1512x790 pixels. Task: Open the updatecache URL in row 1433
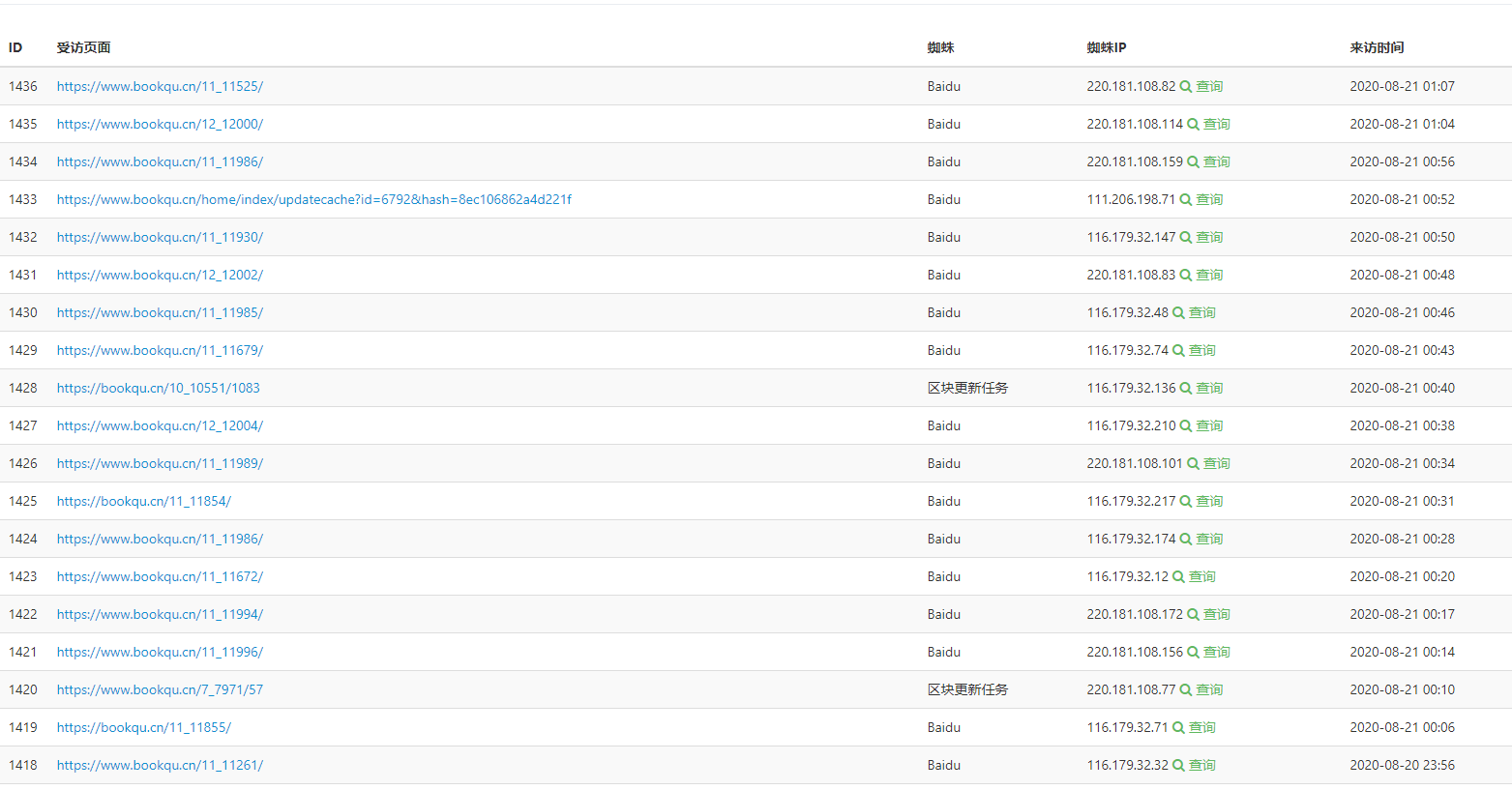(314, 199)
